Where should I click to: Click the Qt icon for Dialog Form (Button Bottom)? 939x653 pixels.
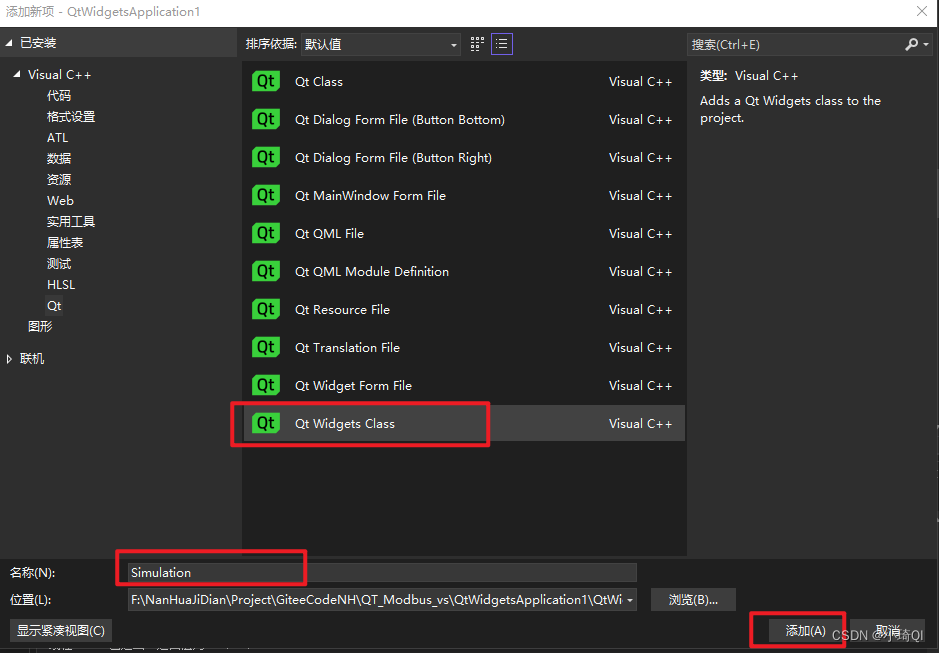266,119
